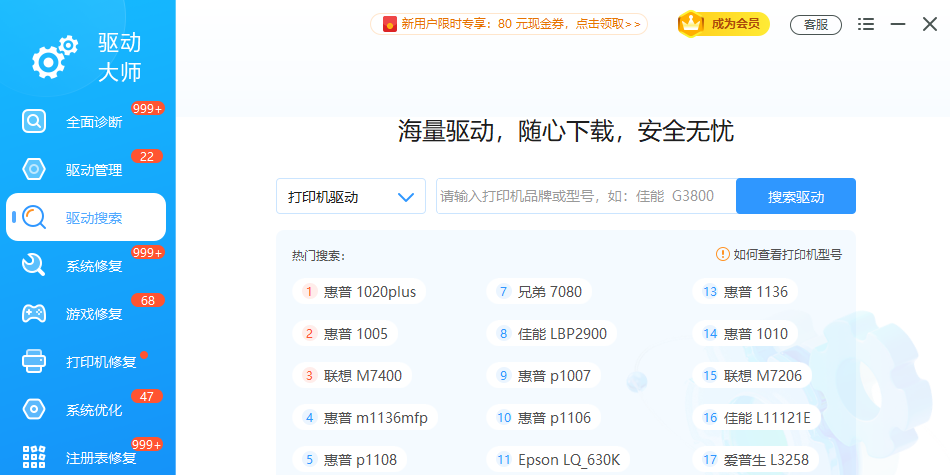The image size is (950, 475).
Task: Open the hamburger list menu icon
Action: (x=866, y=24)
